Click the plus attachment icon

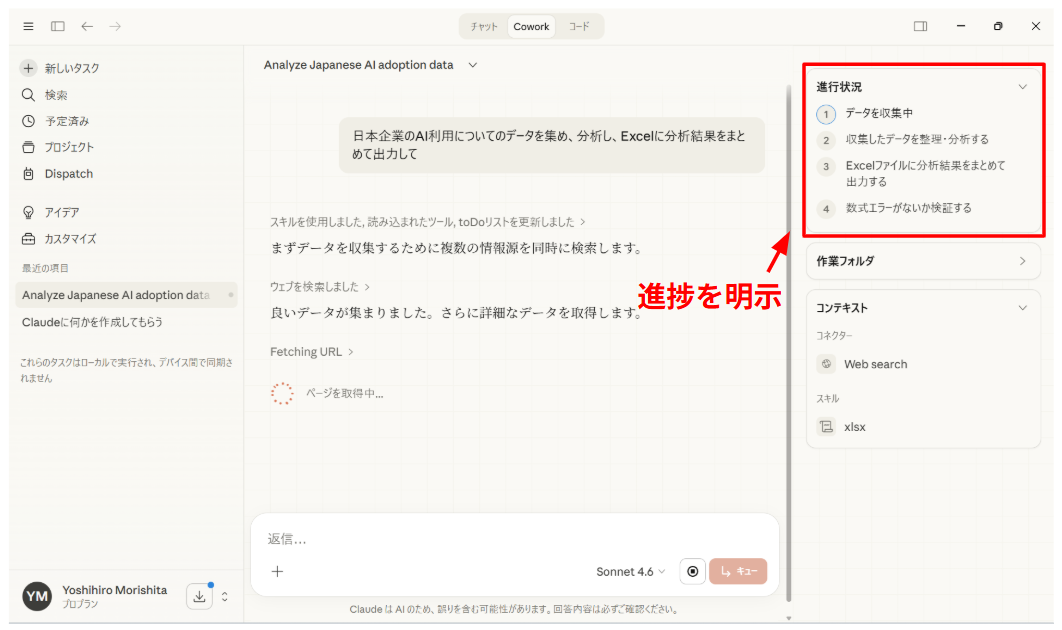click(x=278, y=571)
